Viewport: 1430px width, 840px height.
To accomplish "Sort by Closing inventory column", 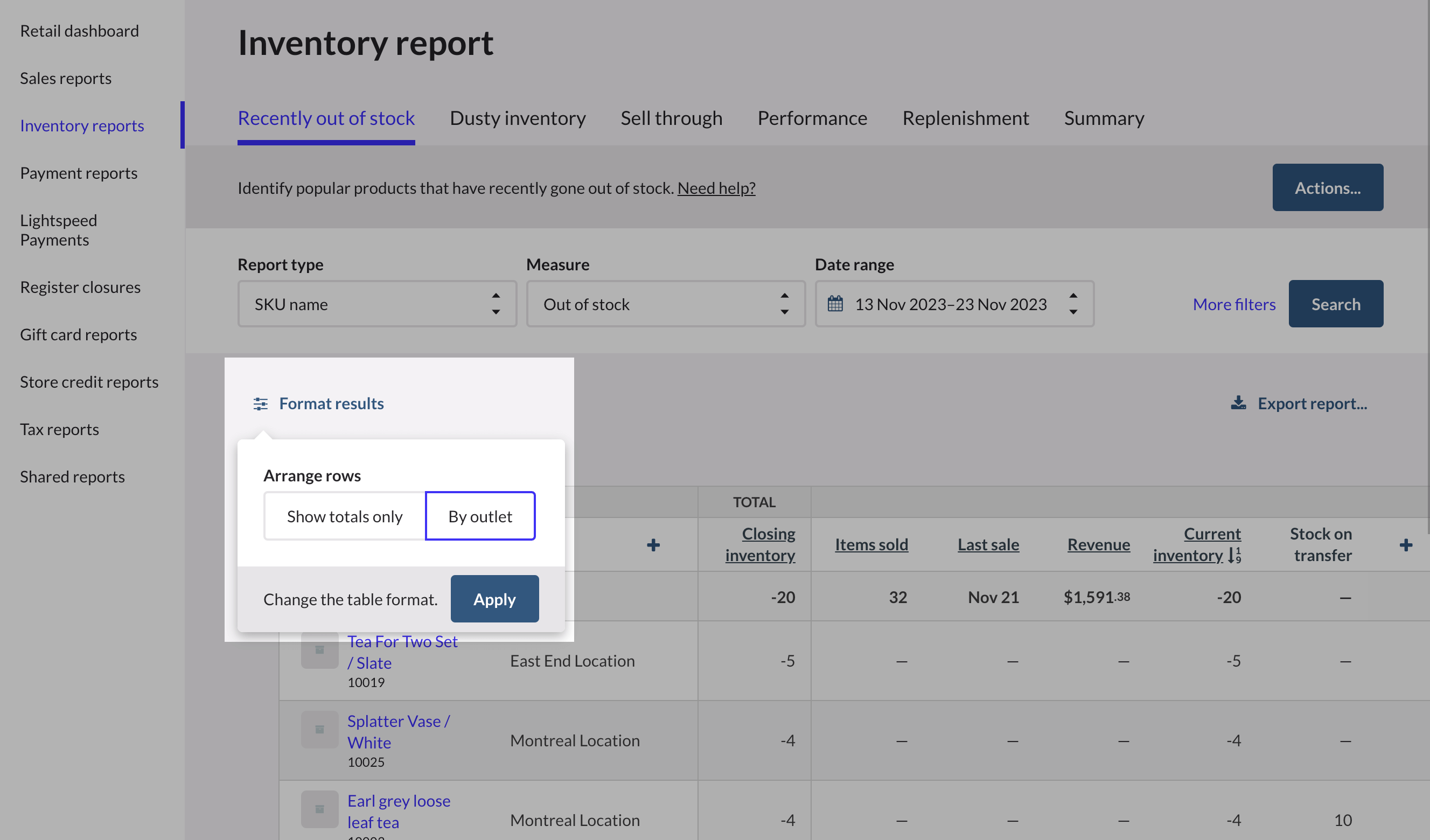I will [761, 544].
